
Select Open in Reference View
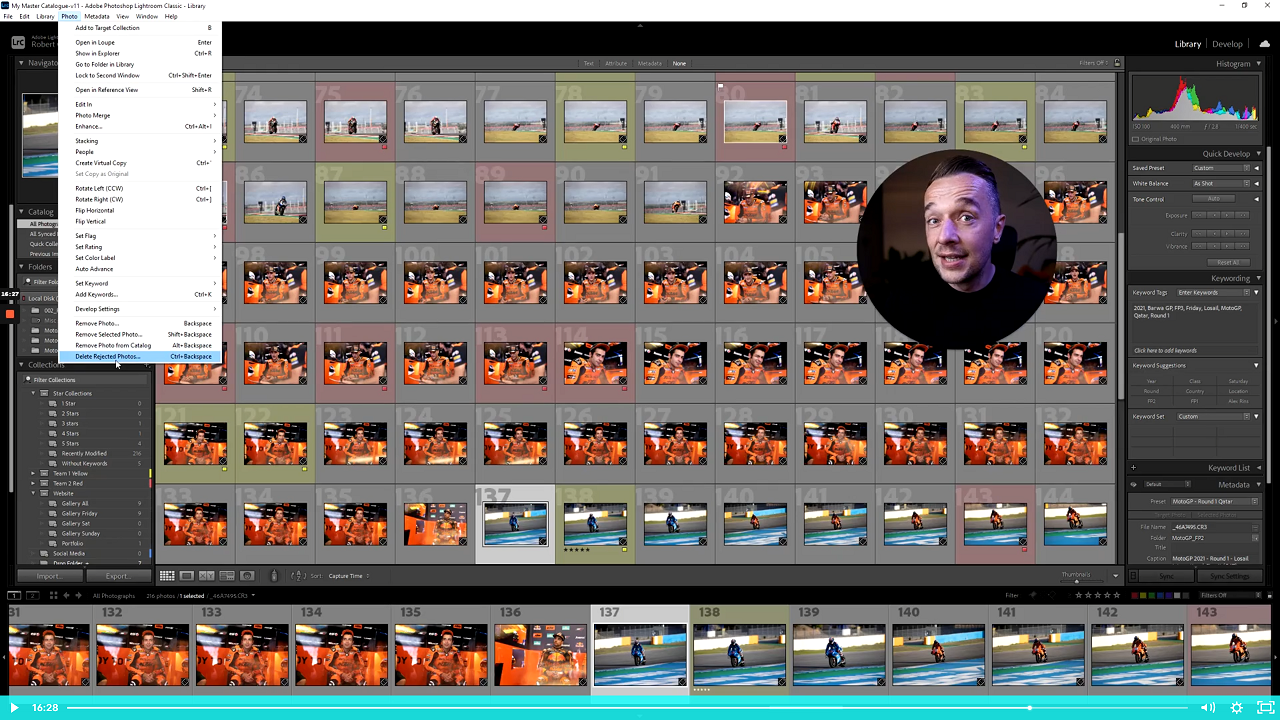(x=140, y=90)
